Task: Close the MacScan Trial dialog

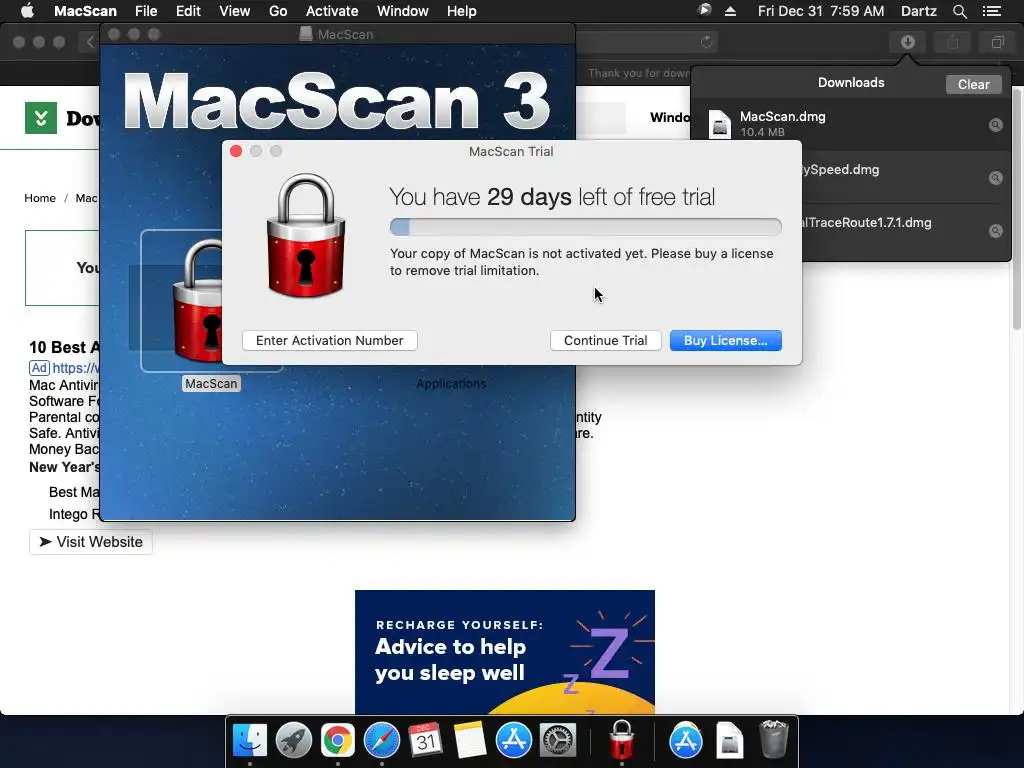Action: click(x=236, y=151)
